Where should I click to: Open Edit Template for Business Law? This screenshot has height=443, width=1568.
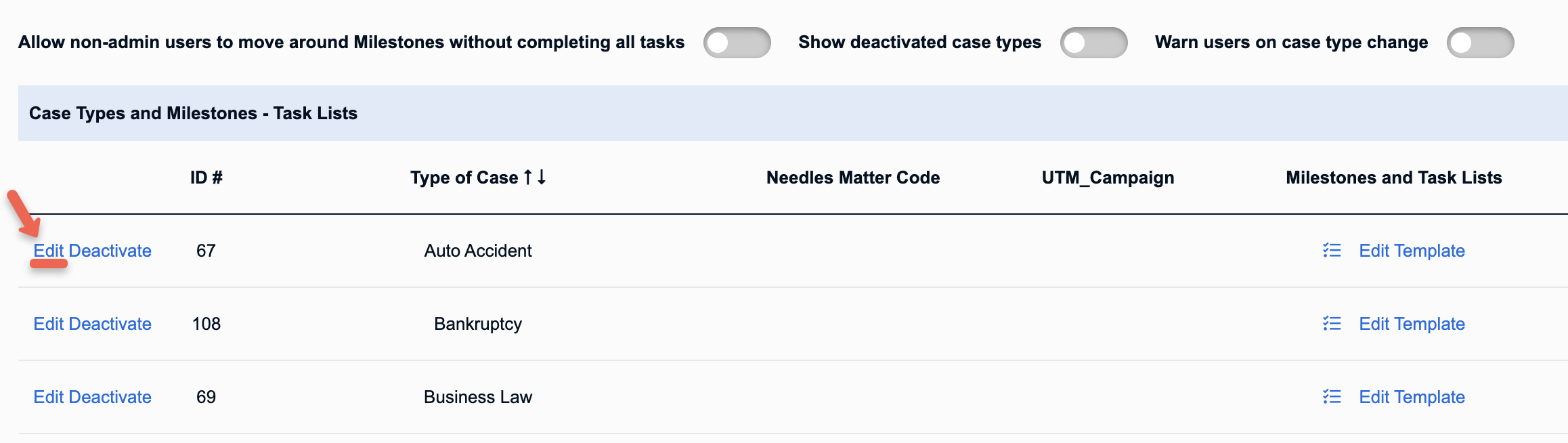tap(1412, 398)
